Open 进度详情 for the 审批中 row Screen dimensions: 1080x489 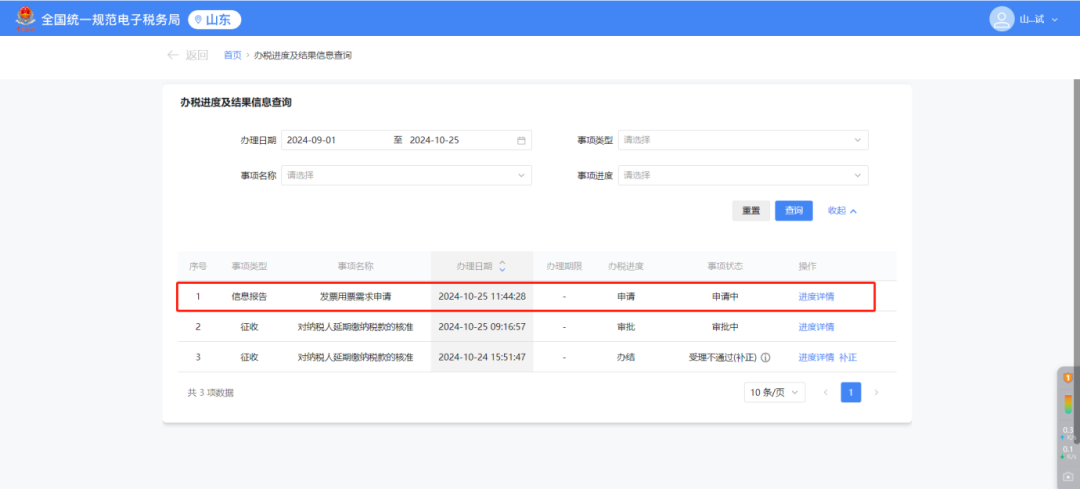pyautogui.click(x=816, y=326)
